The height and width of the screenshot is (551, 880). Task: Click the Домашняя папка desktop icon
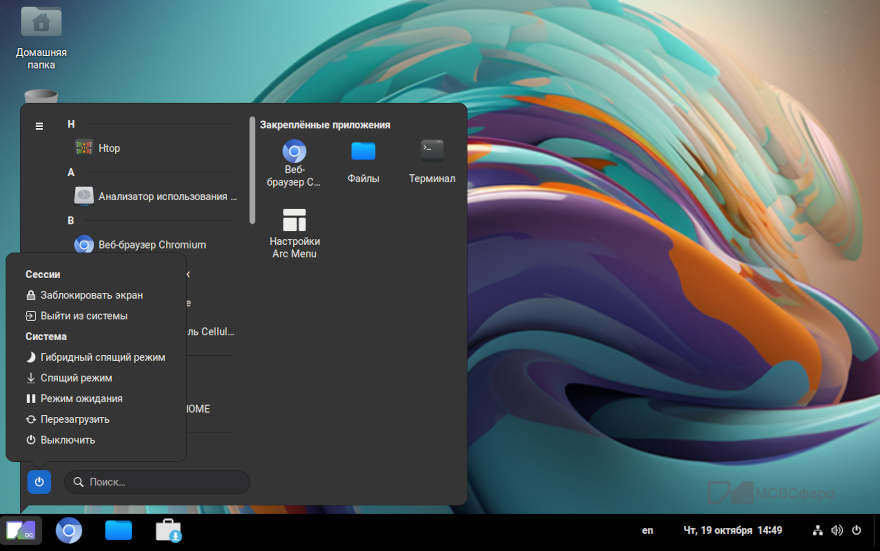pyautogui.click(x=41, y=37)
